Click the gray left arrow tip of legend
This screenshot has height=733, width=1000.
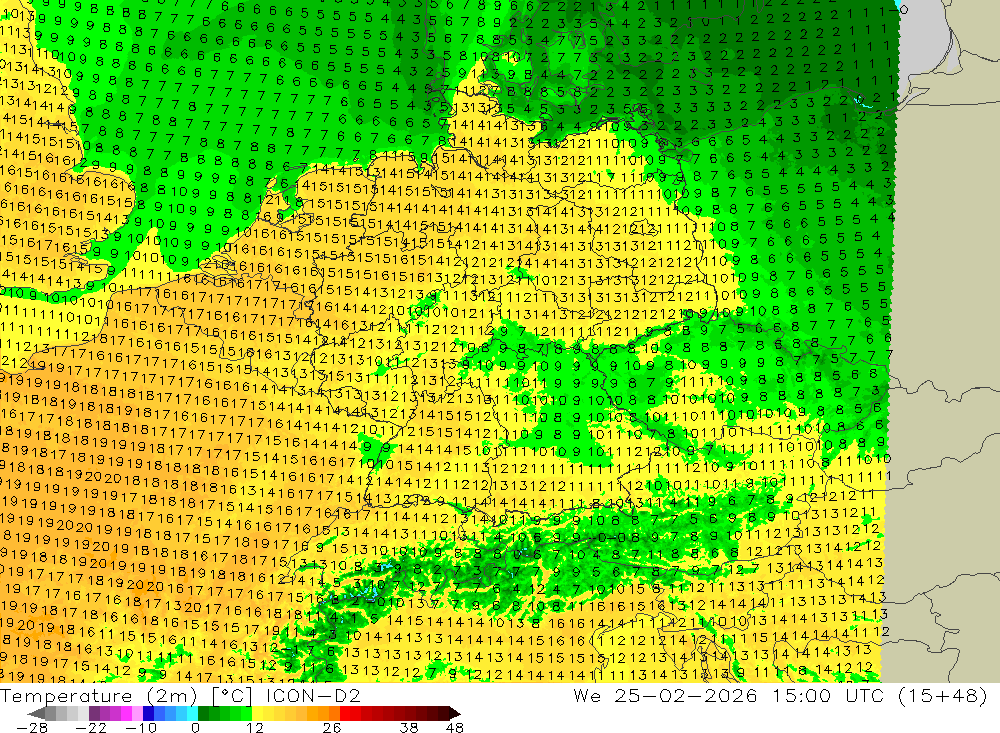(36, 714)
